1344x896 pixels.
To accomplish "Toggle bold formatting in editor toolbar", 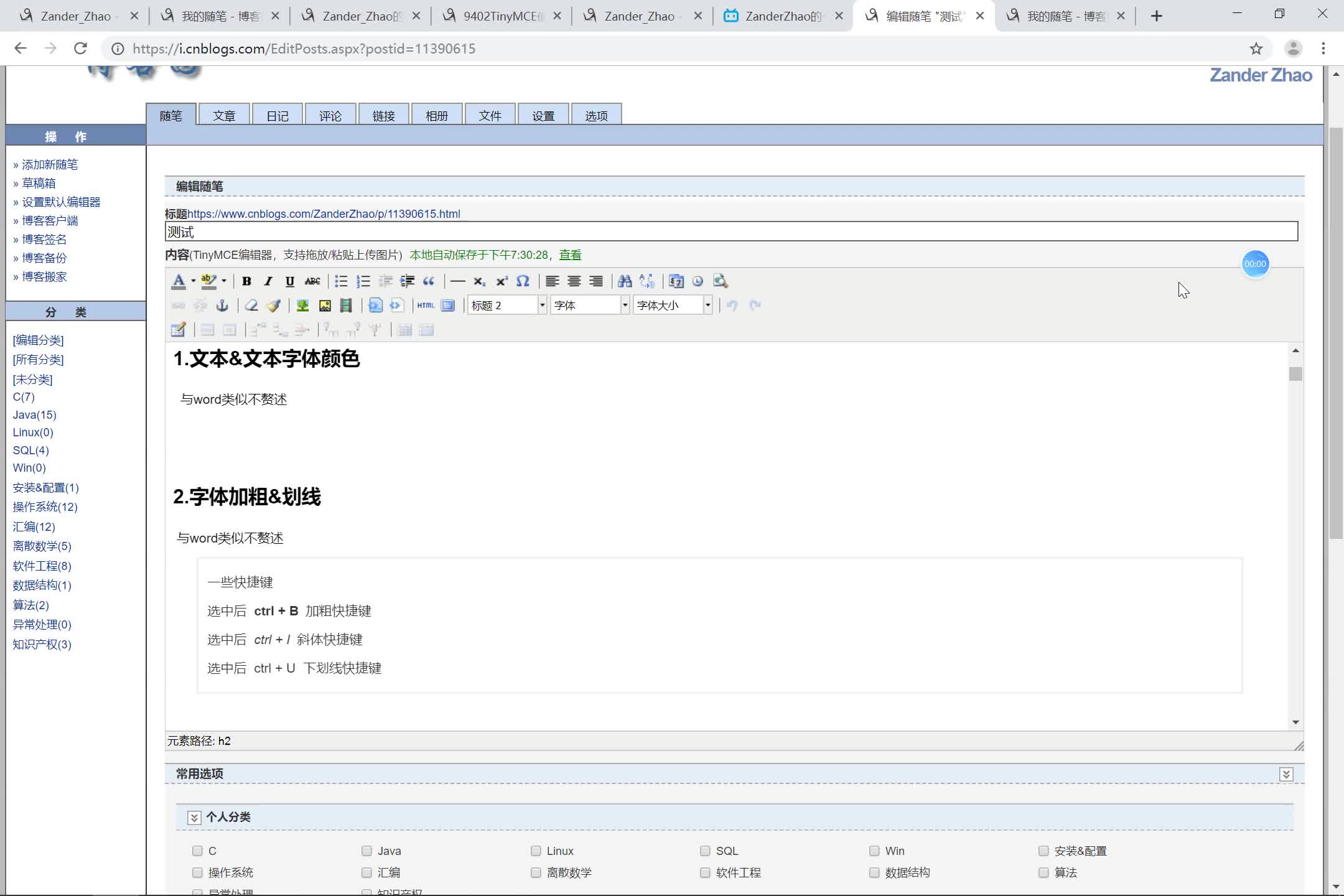I will (x=246, y=281).
